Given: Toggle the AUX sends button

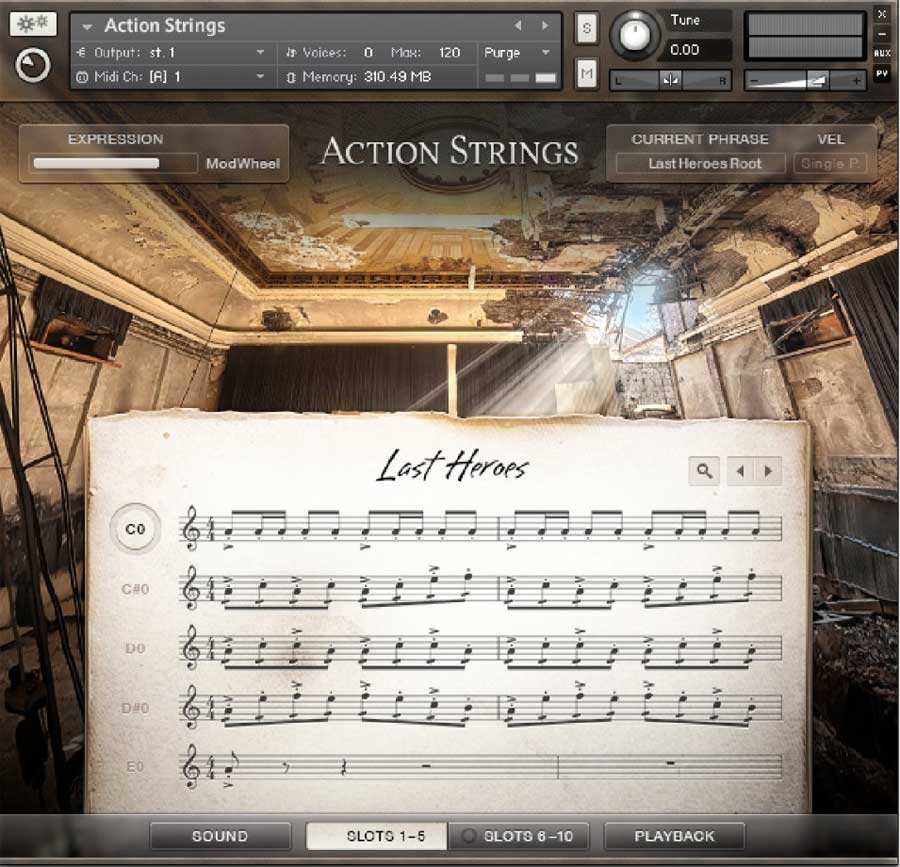Looking at the screenshot, I should point(882,53).
